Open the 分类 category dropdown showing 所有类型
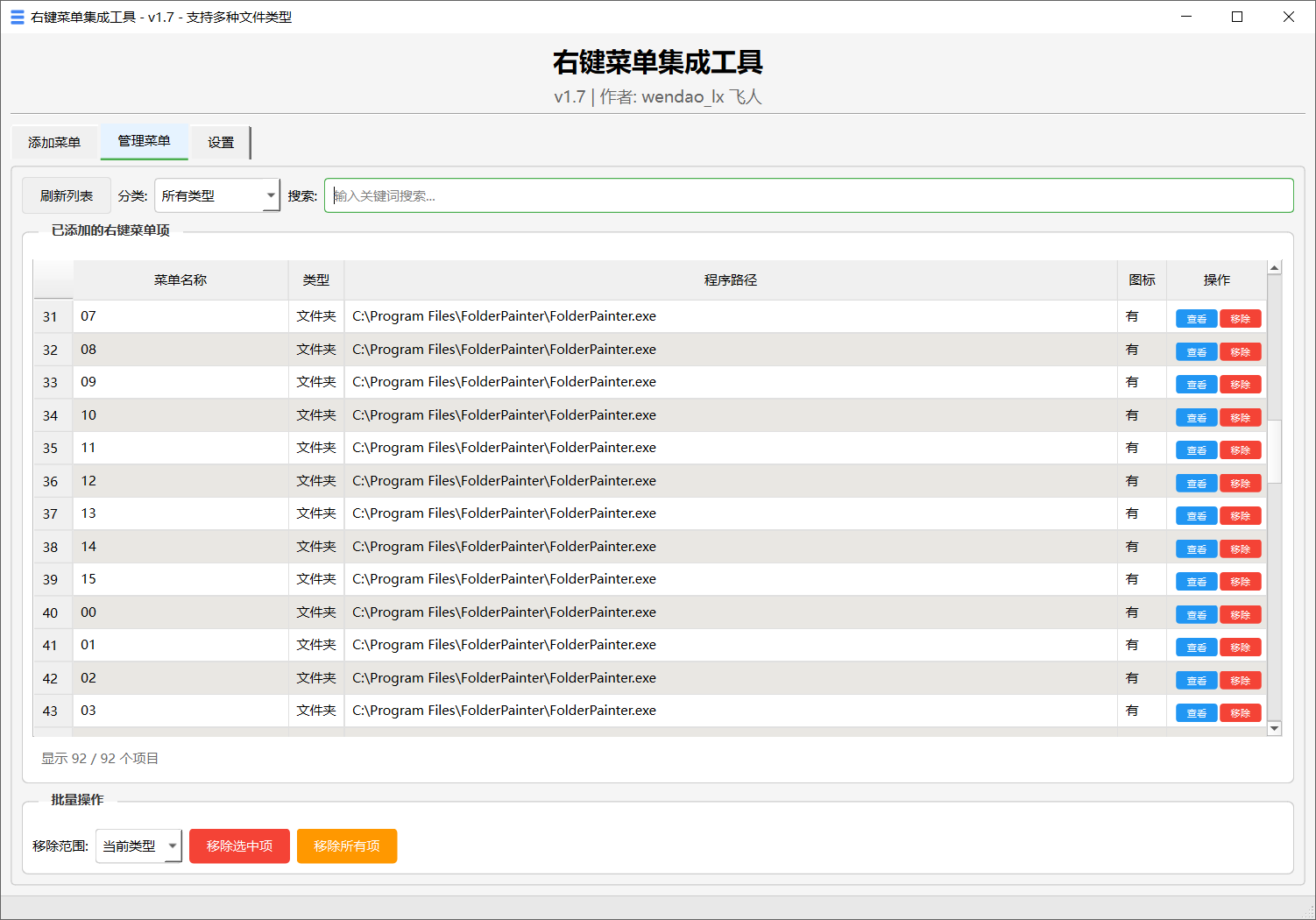 tap(216, 195)
